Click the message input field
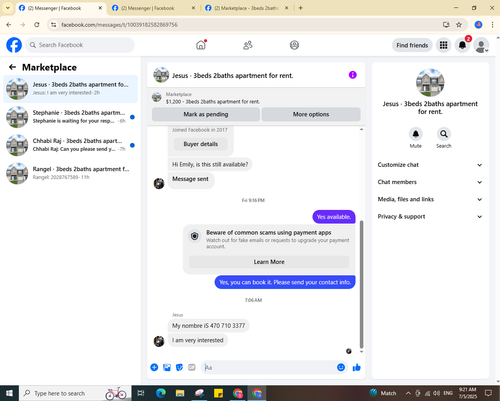 [270, 367]
